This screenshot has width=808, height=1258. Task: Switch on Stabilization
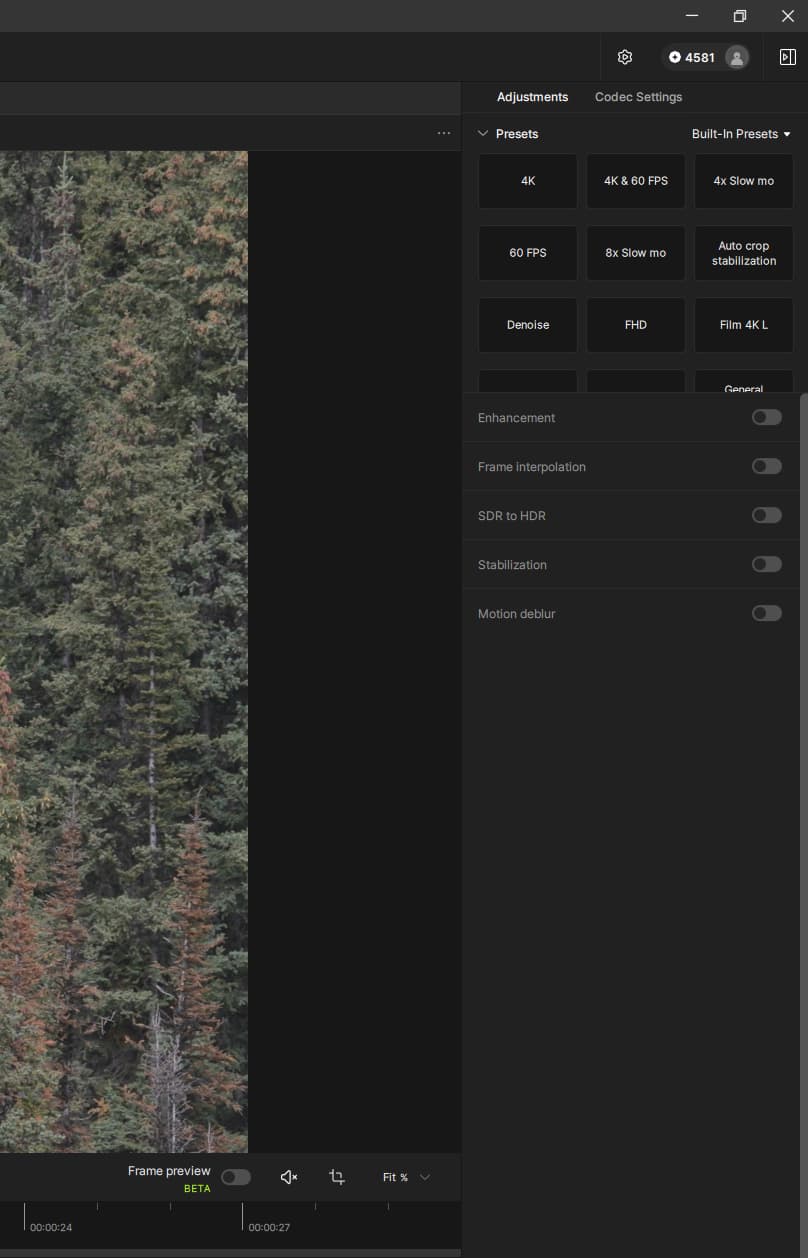click(766, 564)
